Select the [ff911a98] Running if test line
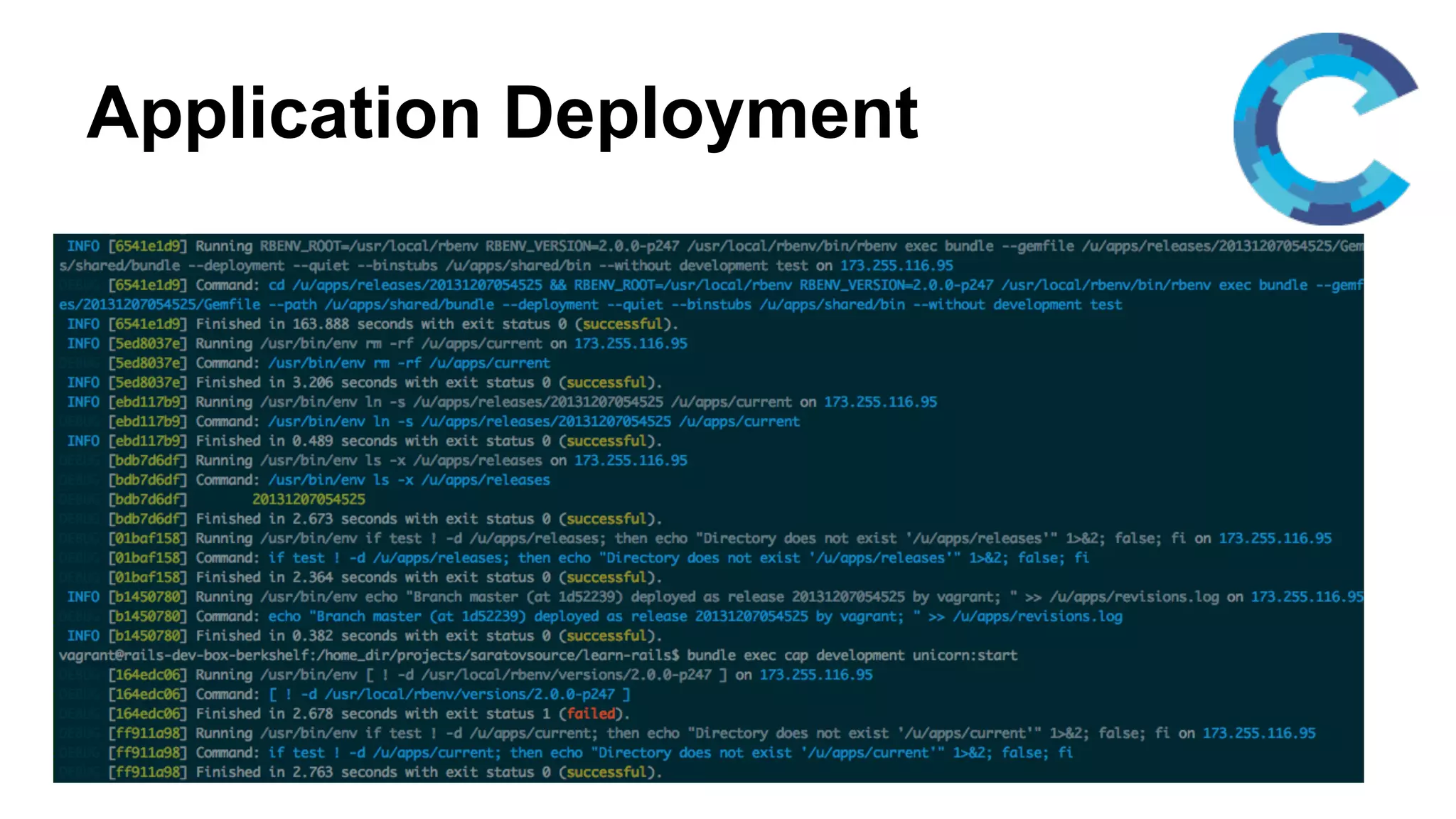 point(687,733)
